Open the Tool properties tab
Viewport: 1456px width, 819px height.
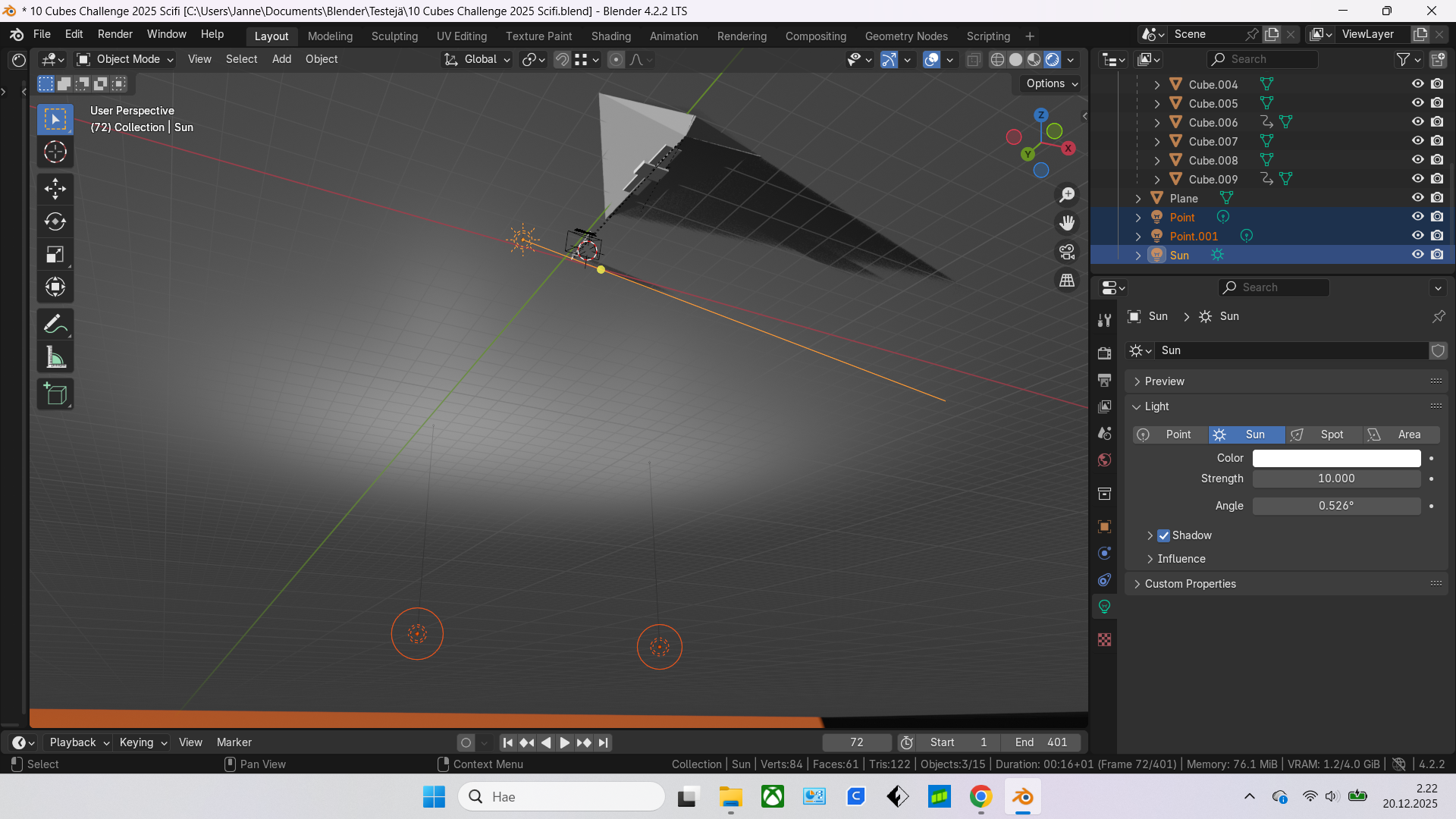pyautogui.click(x=1105, y=321)
